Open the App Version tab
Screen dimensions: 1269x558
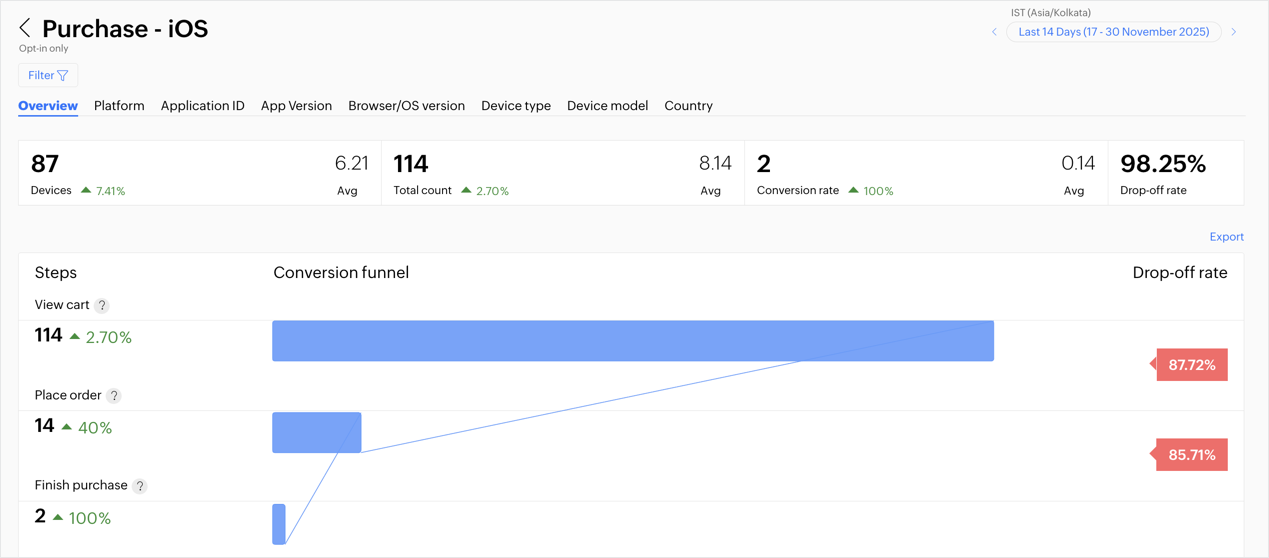pos(296,106)
